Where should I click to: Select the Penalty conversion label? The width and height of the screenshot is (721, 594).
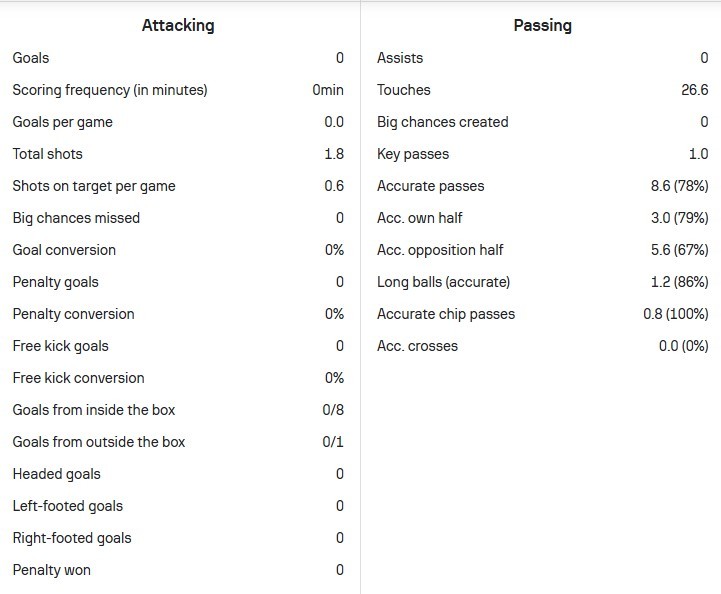tap(73, 314)
